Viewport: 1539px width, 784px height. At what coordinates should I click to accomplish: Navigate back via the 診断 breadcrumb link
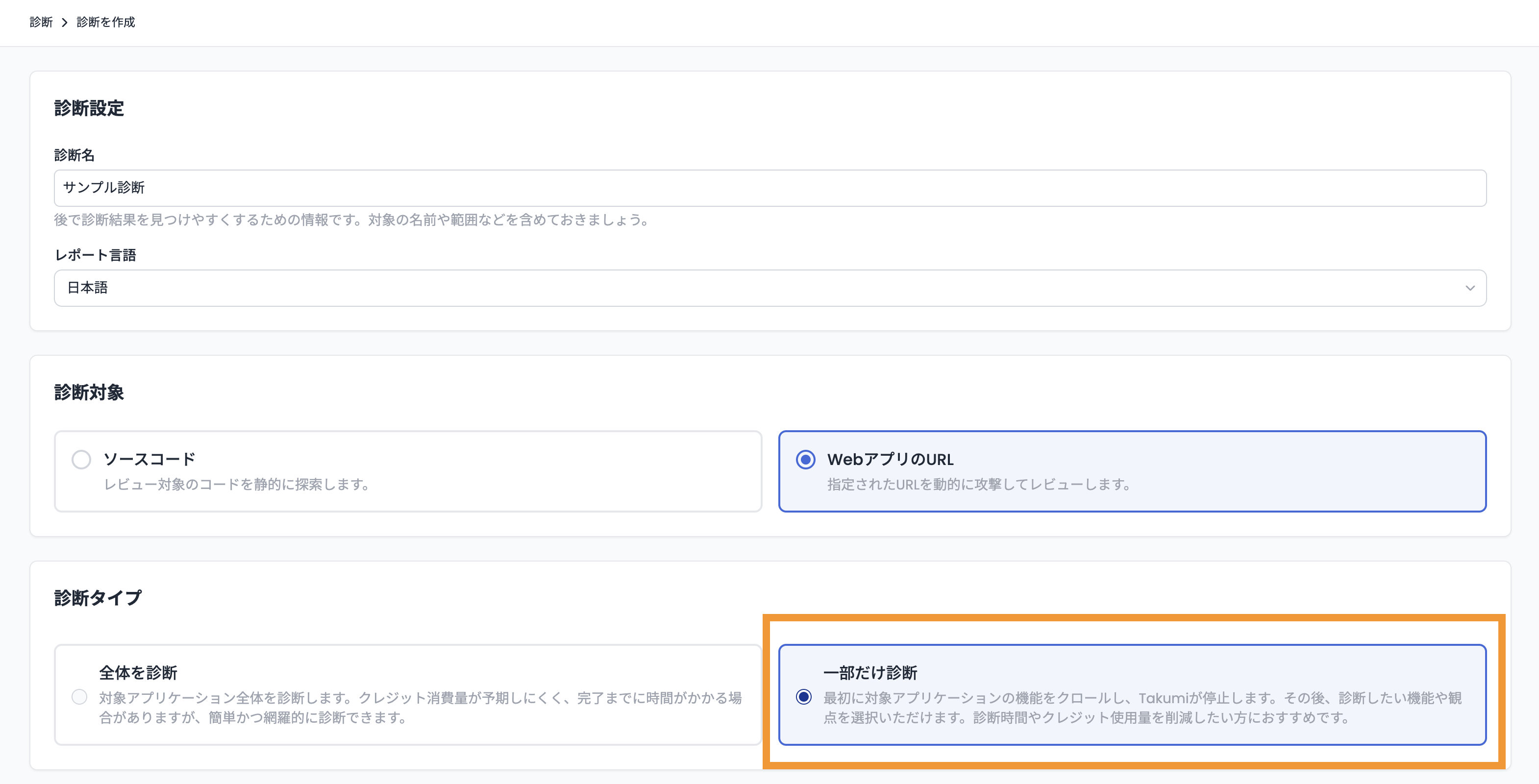pos(41,22)
